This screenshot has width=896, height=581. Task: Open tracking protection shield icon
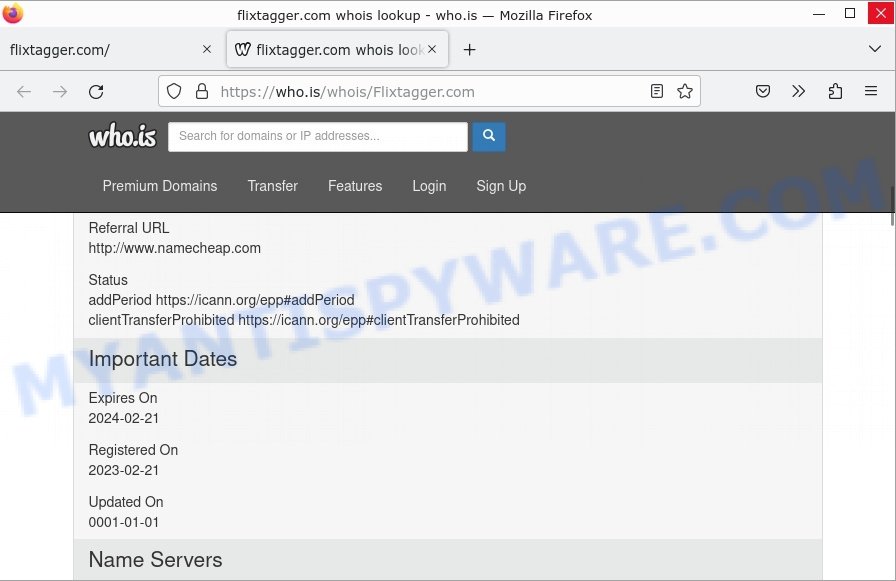click(x=174, y=91)
